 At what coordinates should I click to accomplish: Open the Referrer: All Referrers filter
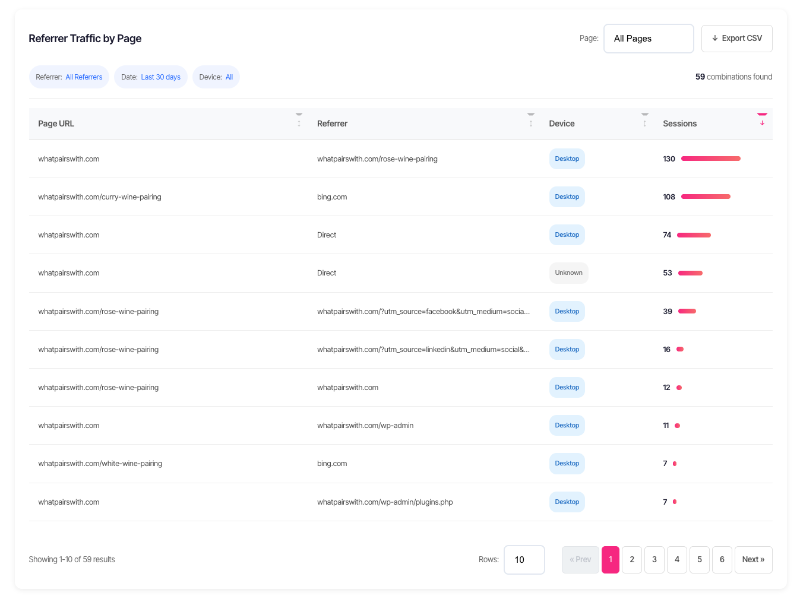pos(69,77)
